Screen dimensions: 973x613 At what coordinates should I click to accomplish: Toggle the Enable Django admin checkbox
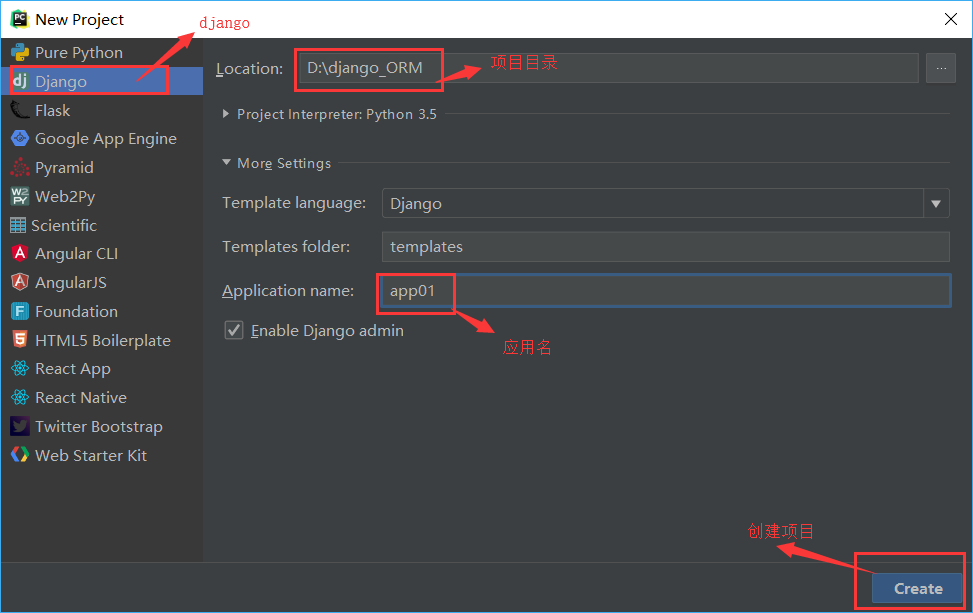234,330
